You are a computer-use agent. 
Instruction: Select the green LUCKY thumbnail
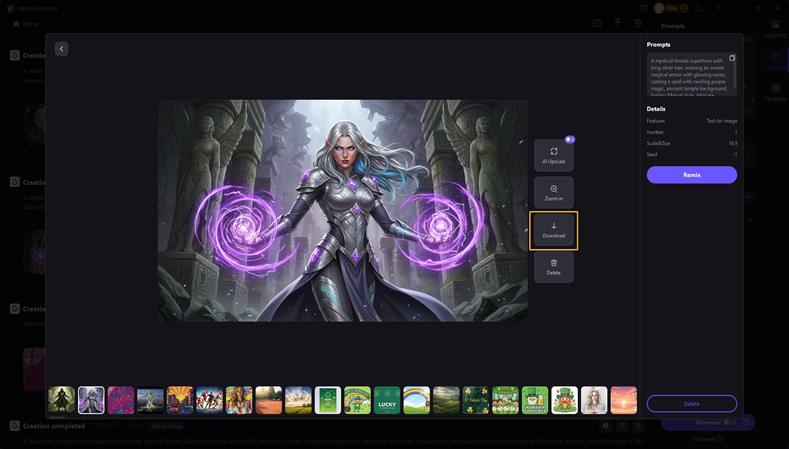pos(387,400)
